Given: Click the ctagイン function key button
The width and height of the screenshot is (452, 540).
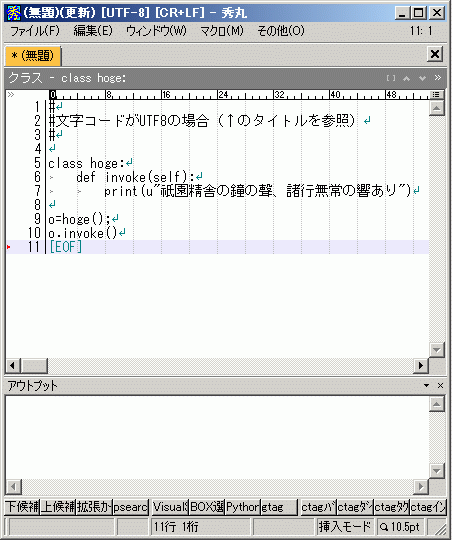Looking at the screenshot, I should pos(428,507).
